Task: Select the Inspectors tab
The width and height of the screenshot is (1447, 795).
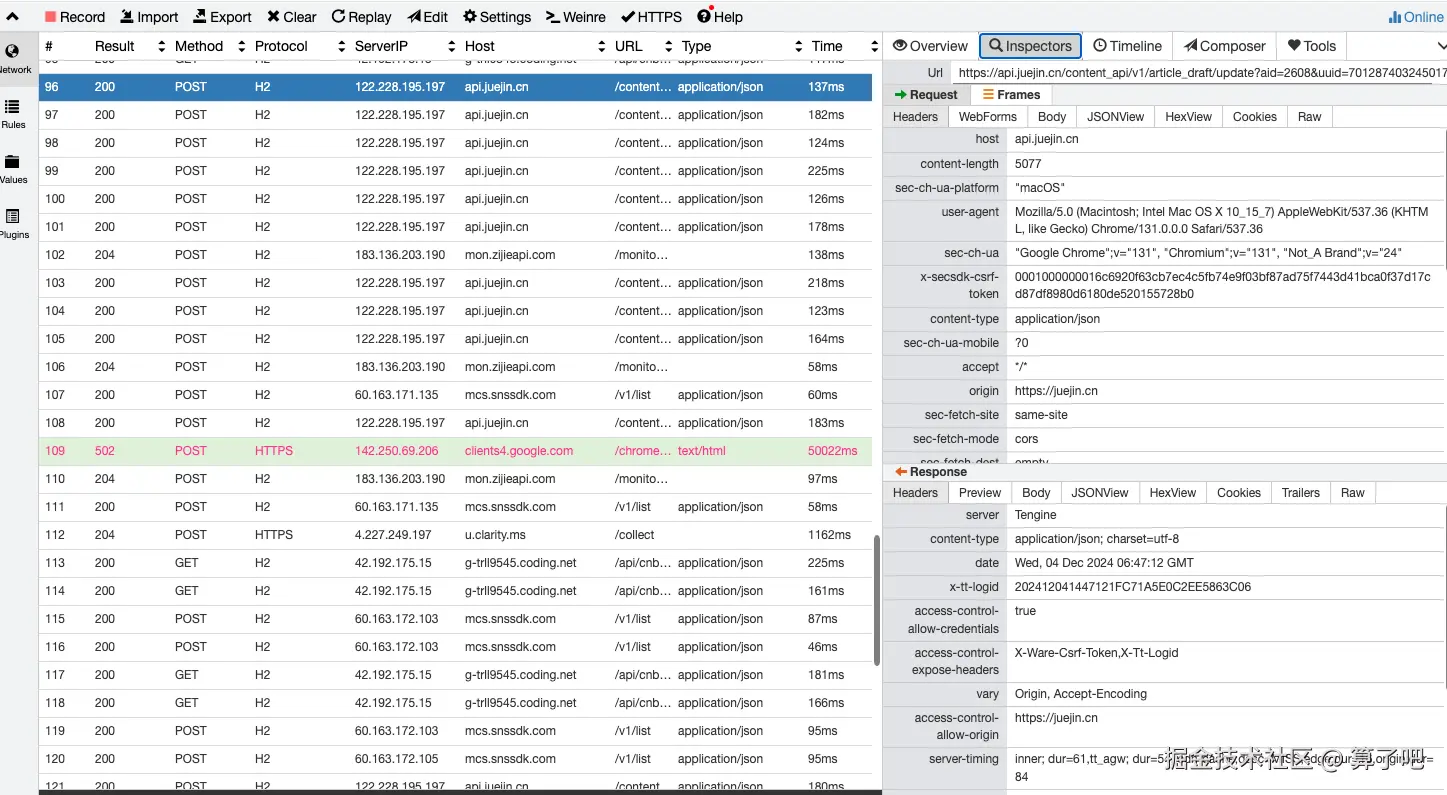Action: point(1030,46)
